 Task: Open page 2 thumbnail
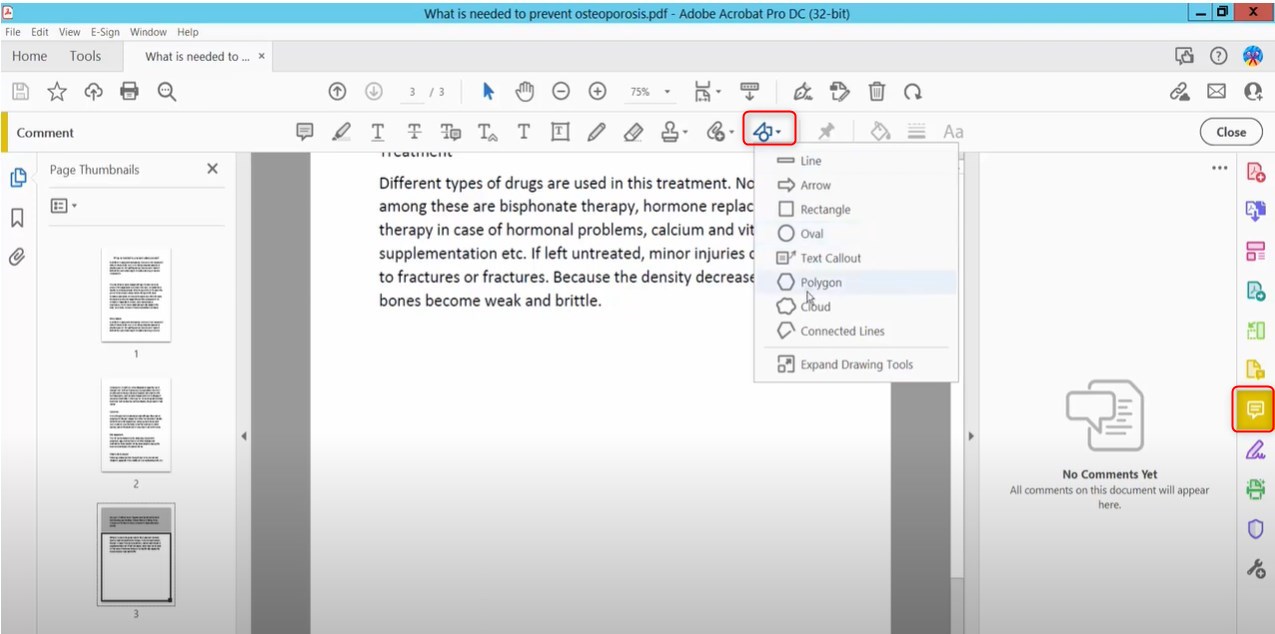[136, 424]
